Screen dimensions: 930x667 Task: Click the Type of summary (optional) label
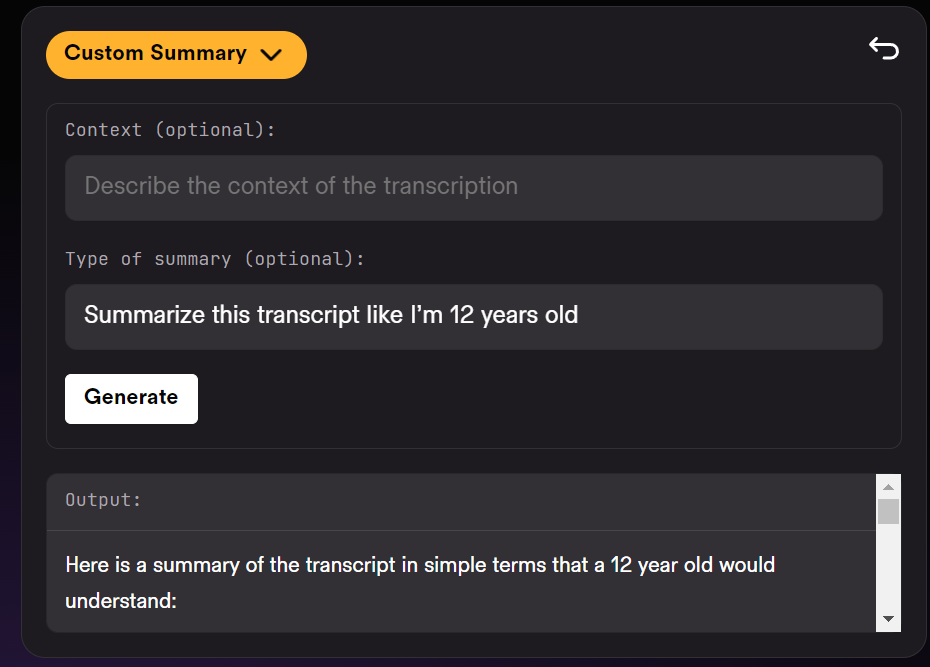tap(215, 259)
